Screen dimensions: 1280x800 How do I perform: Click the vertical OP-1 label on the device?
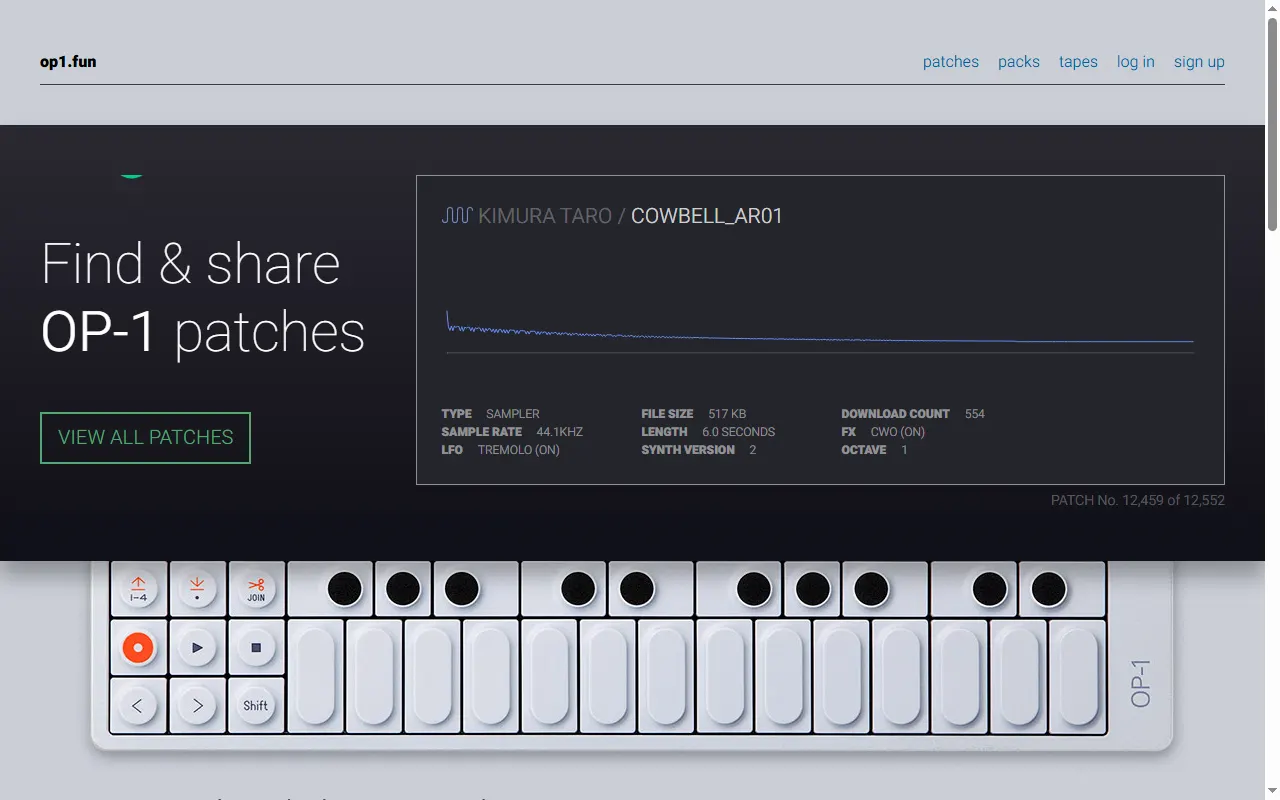point(1141,683)
